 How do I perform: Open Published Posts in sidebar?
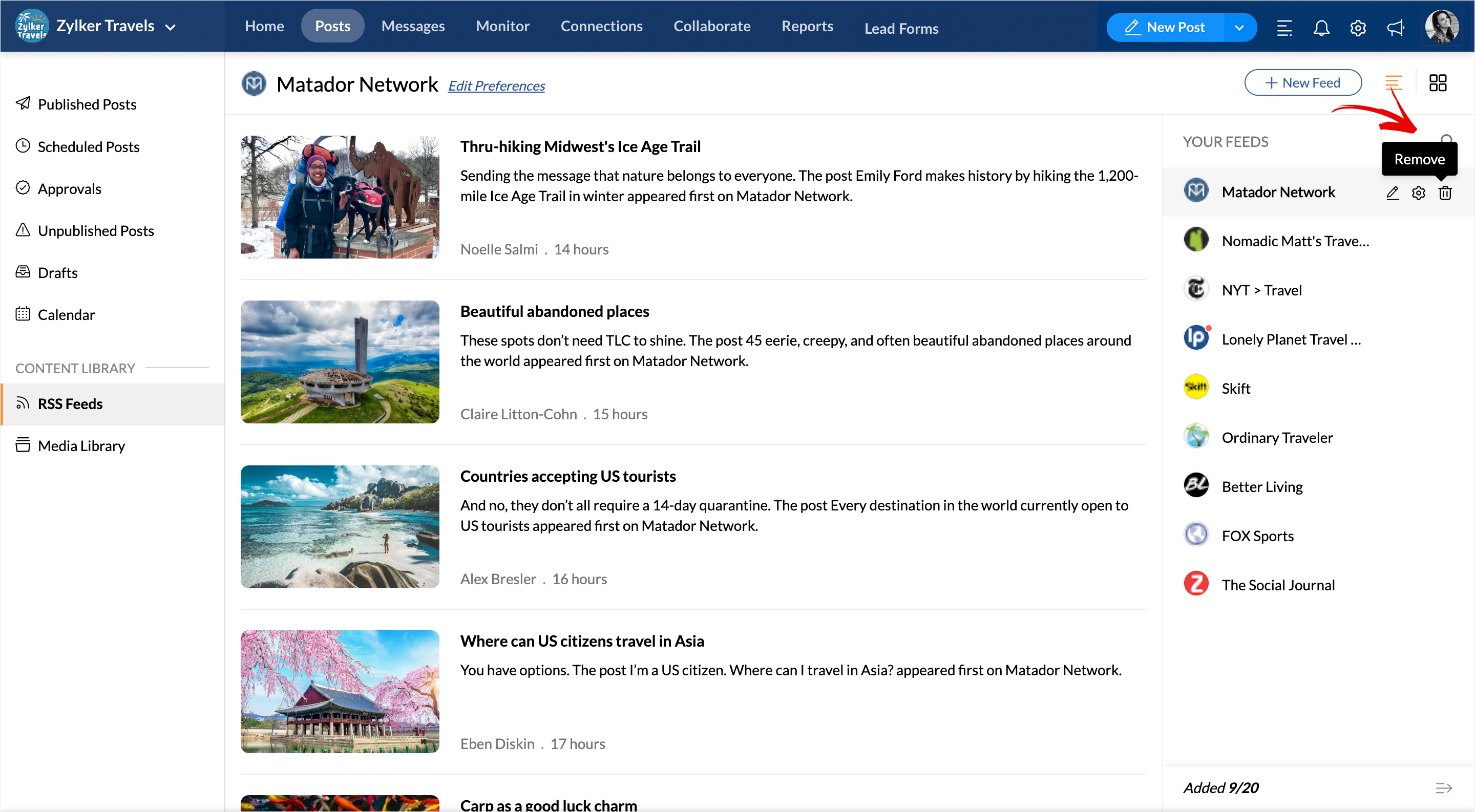tap(112, 104)
